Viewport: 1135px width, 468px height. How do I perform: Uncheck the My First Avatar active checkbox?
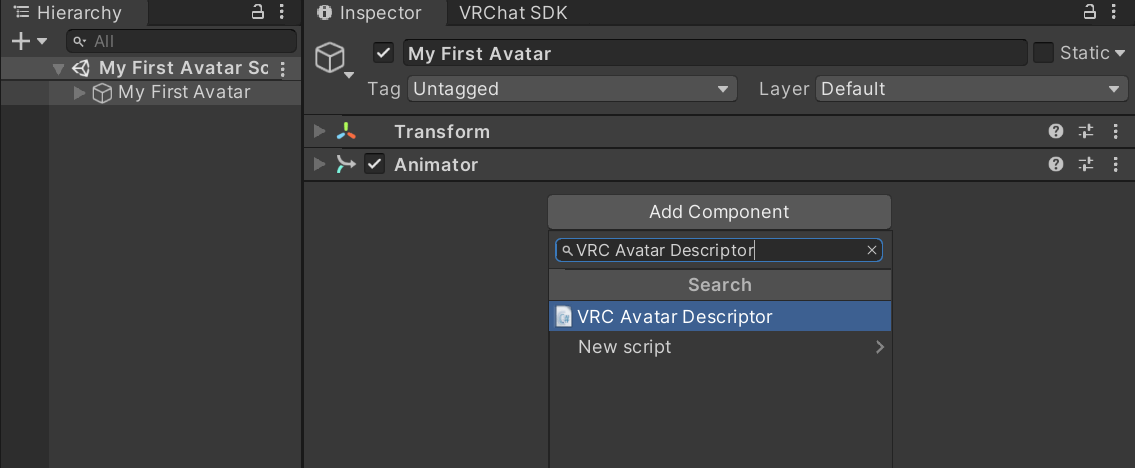(383, 53)
